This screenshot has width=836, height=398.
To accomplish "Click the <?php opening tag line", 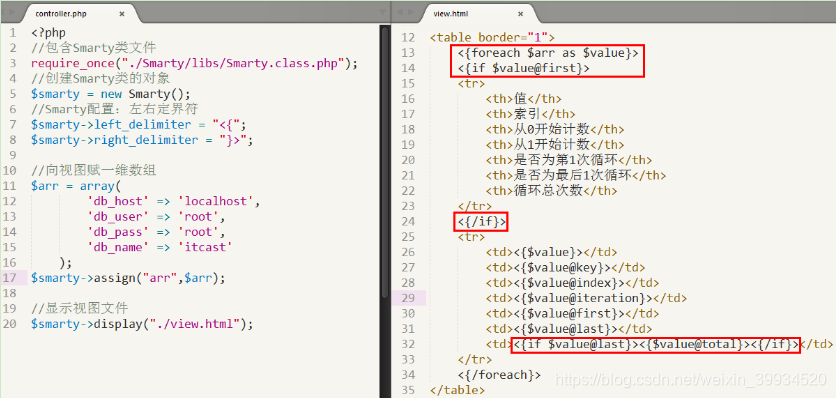I will pyautogui.click(x=49, y=33).
